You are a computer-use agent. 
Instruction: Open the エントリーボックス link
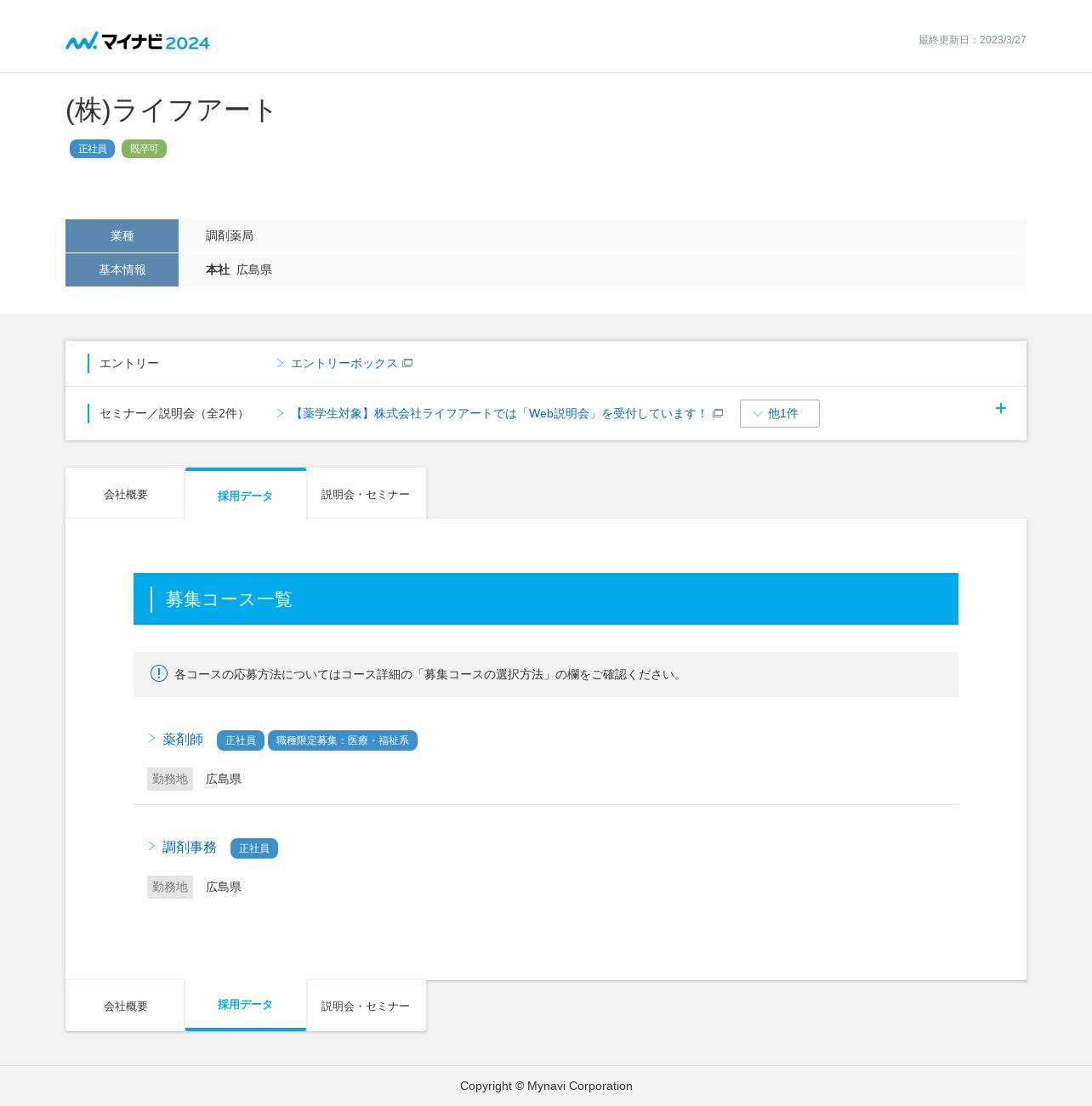pyautogui.click(x=344, y=363)
